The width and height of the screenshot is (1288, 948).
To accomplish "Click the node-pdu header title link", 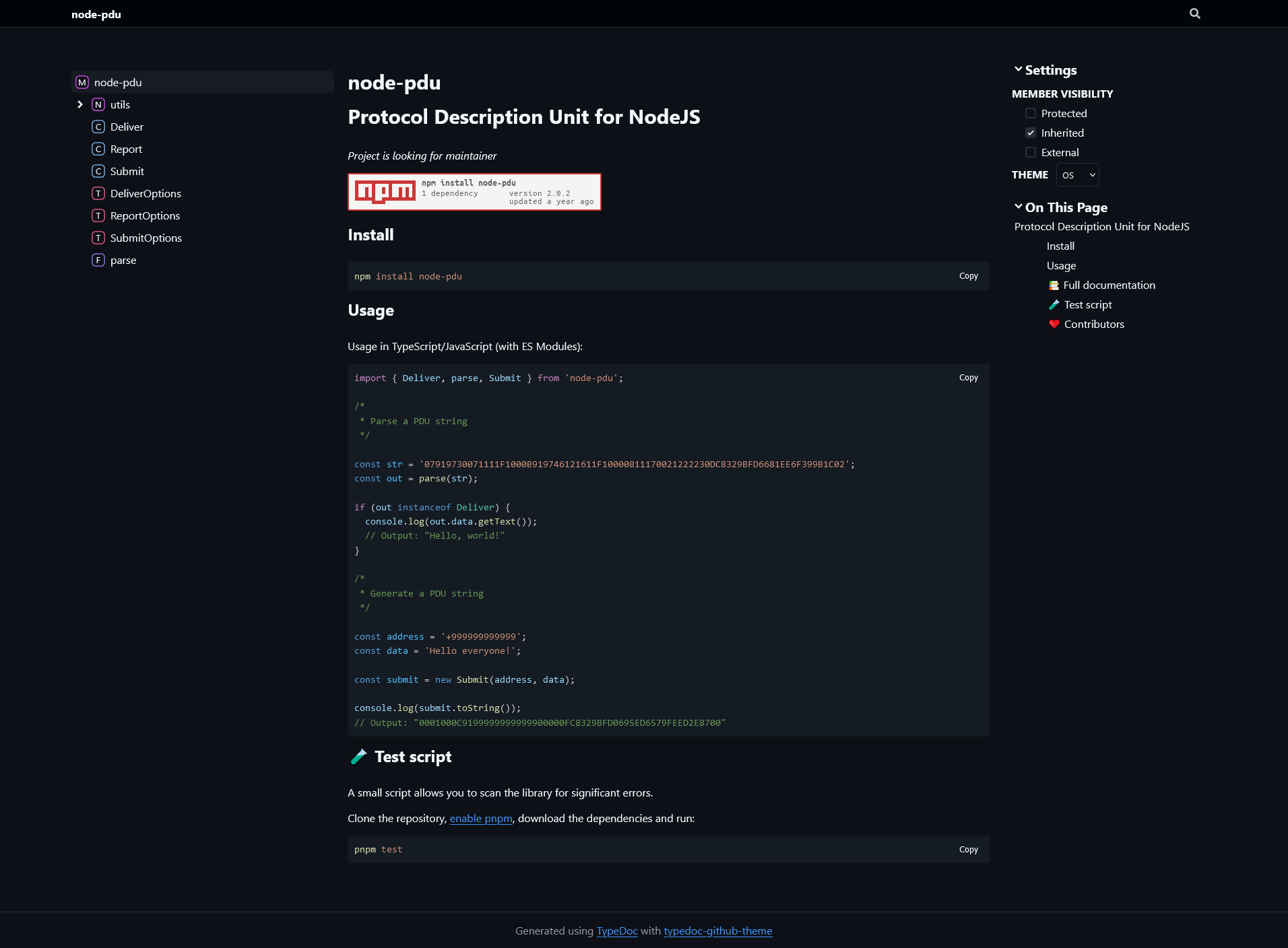I will [x=96, y=14].
